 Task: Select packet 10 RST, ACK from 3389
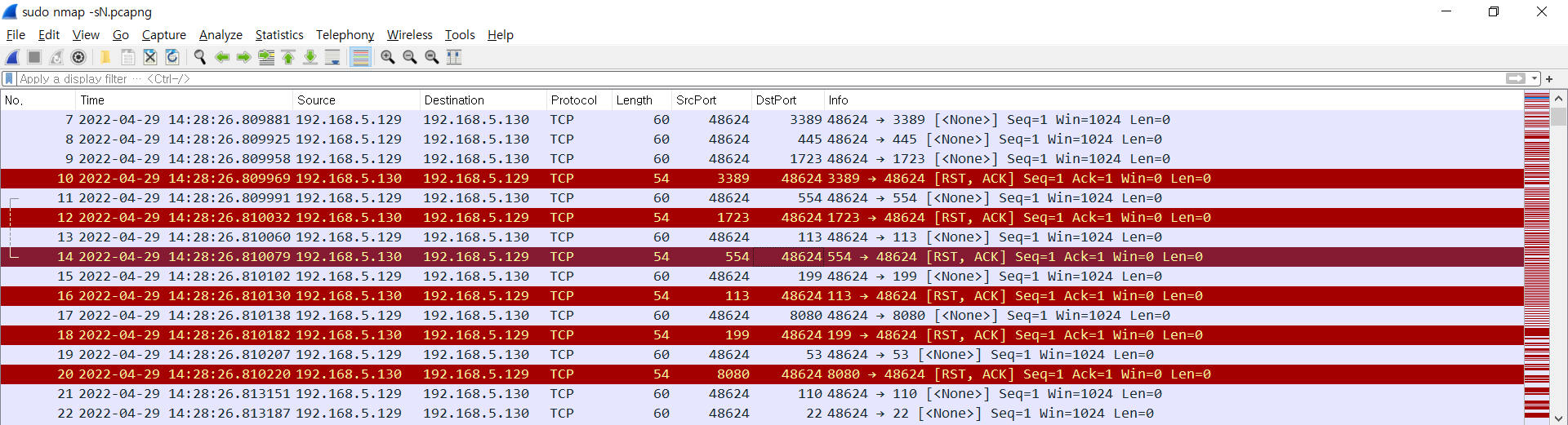coord(762,179)
